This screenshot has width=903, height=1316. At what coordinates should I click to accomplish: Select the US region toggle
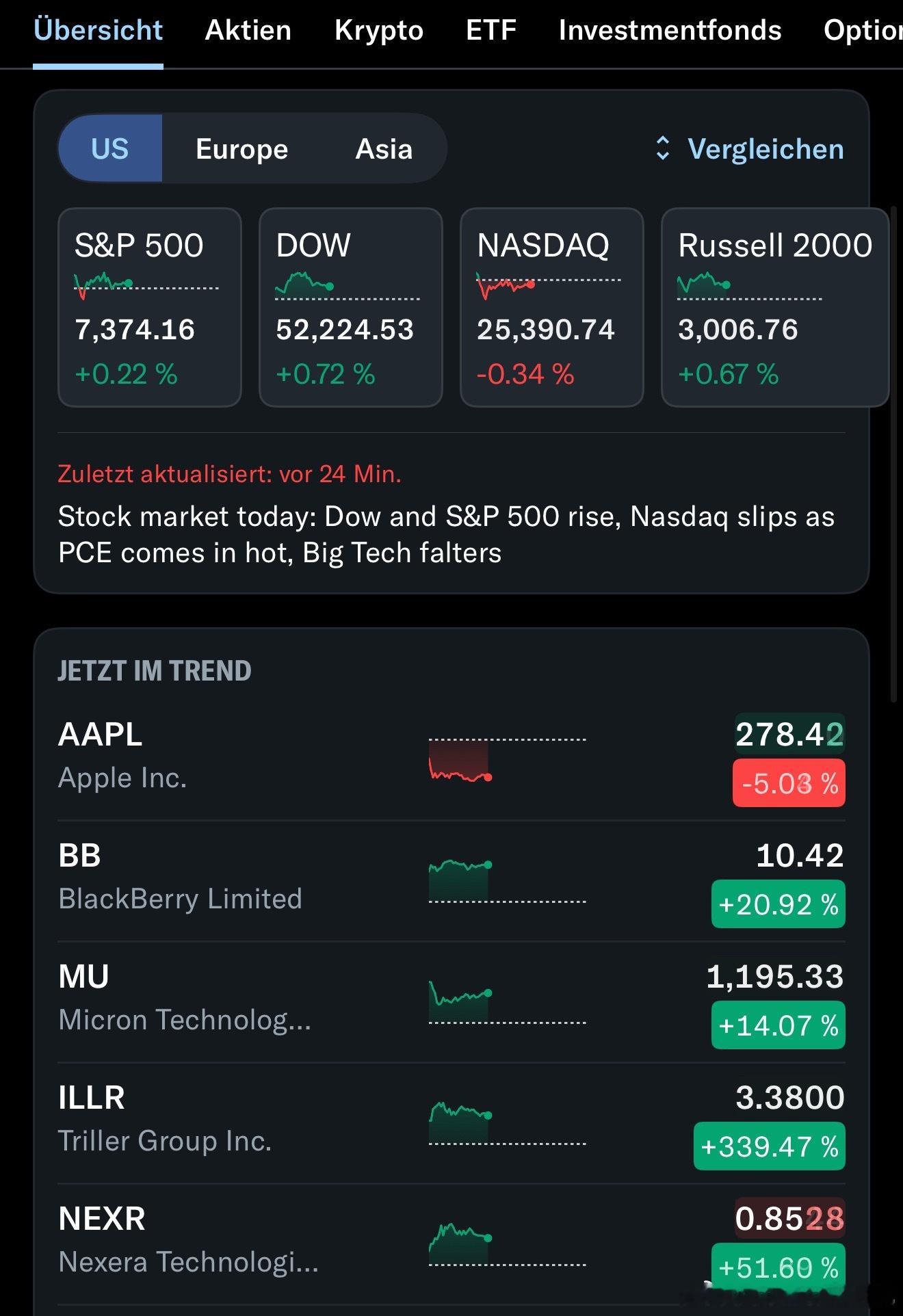110,148
